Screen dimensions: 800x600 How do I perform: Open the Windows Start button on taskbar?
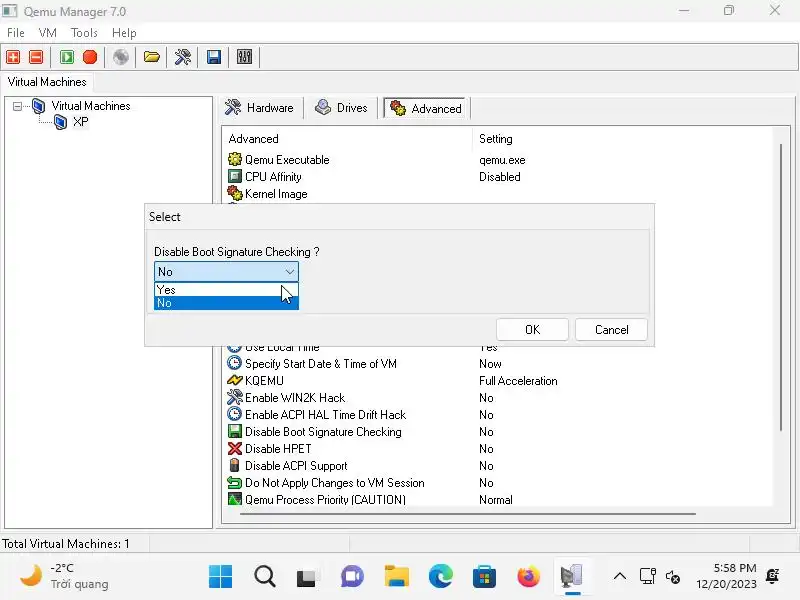[x=220, y=577]
